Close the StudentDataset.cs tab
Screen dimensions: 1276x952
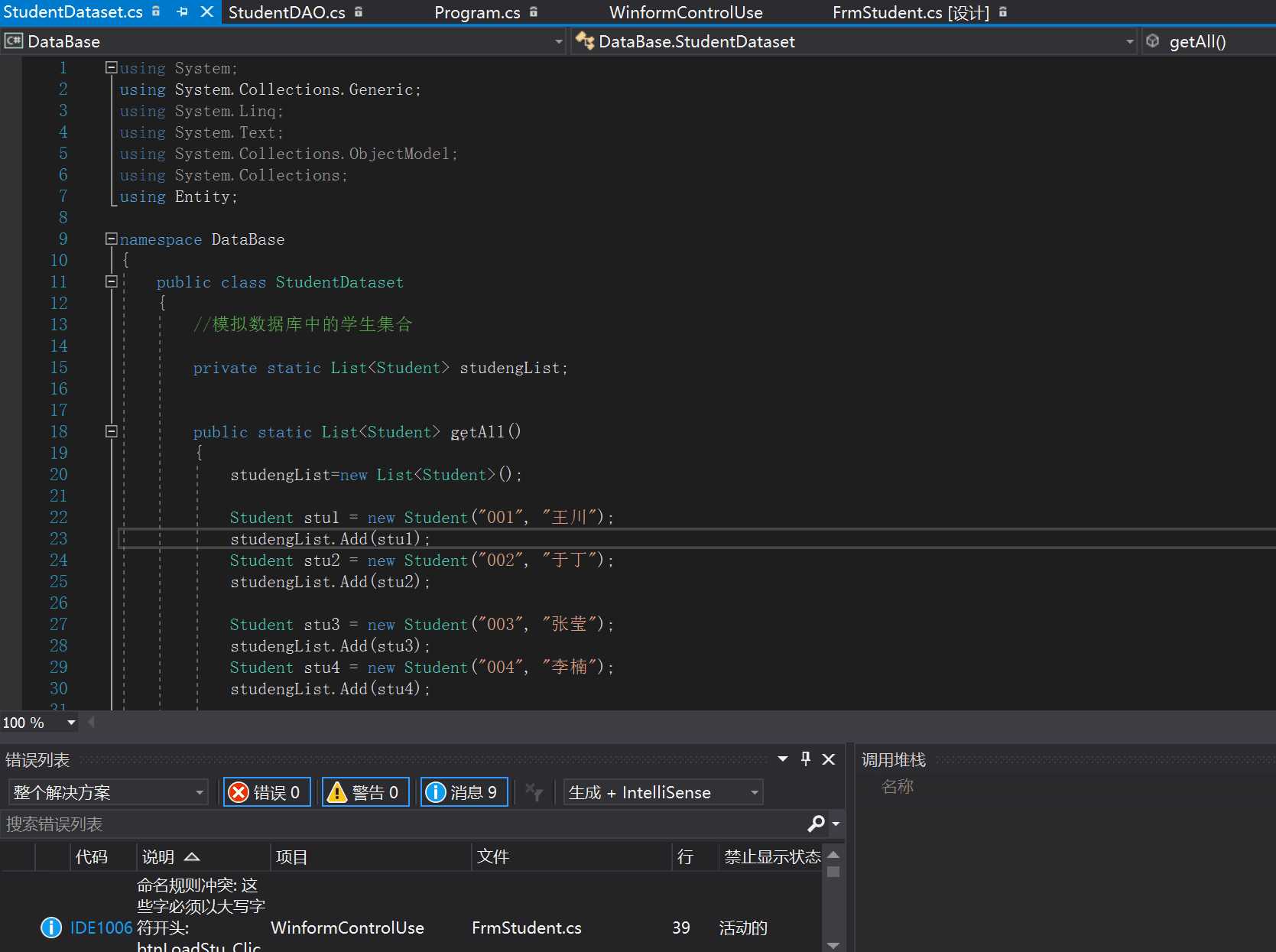(206, 12)
